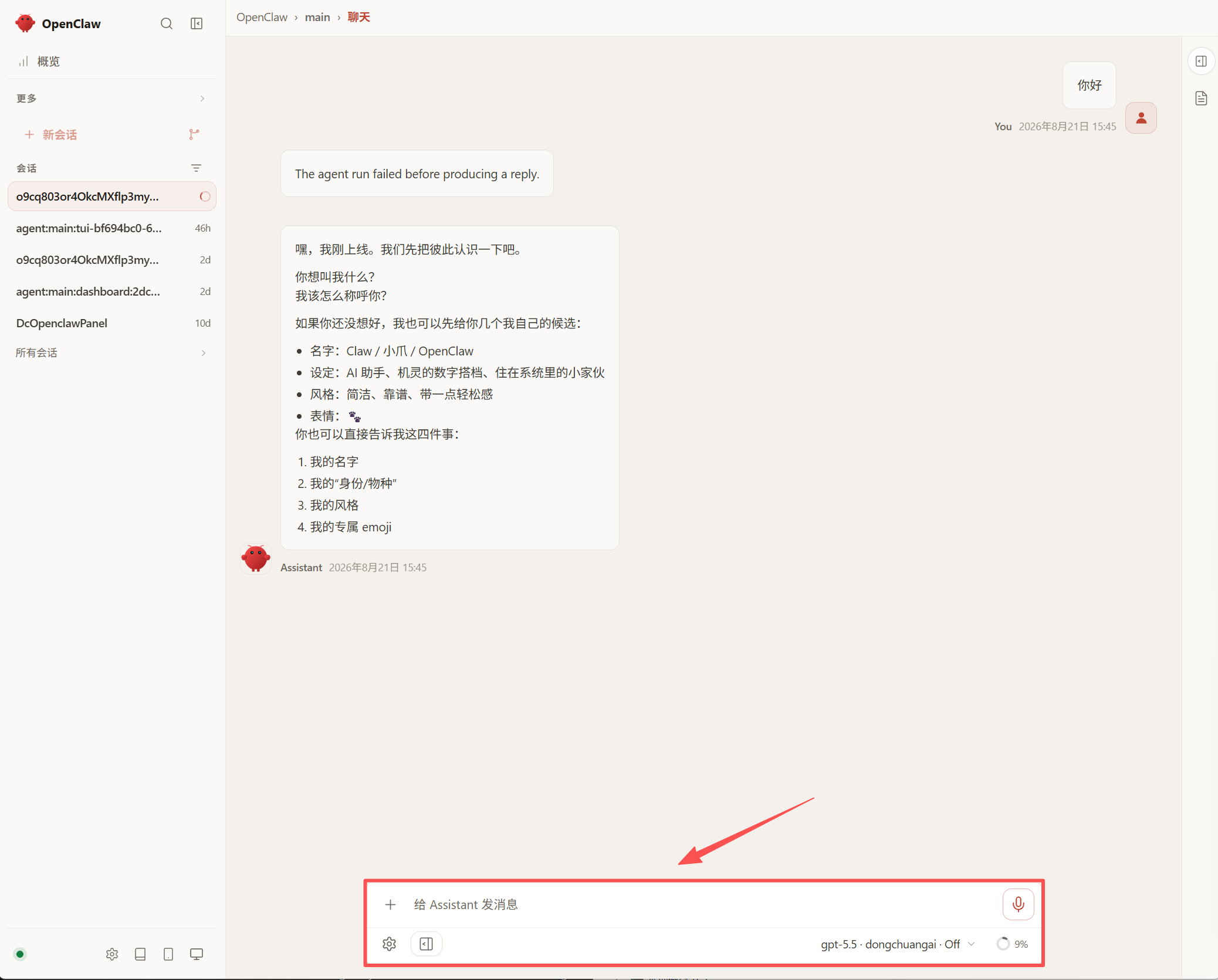The image size is (1218, 980).
Task: Open the DcOpenclawPanel session
Action: point(111,323)
